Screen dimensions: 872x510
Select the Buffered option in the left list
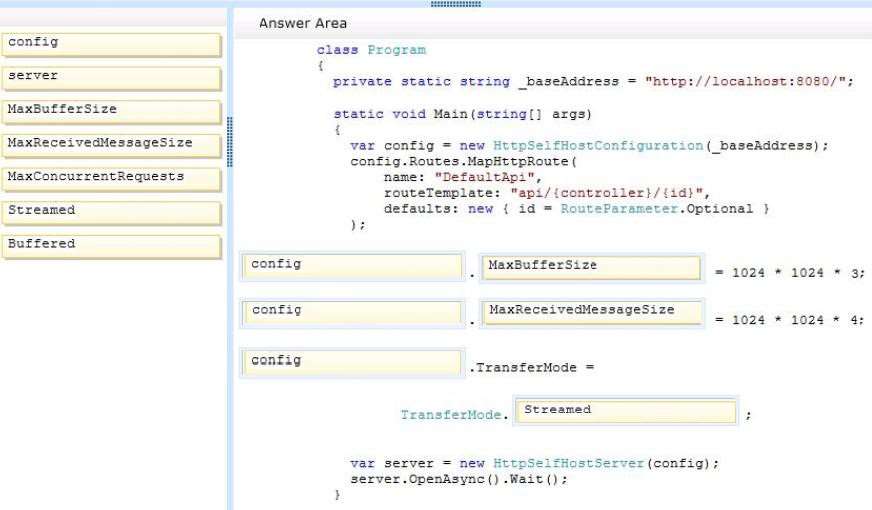(111, 247)
